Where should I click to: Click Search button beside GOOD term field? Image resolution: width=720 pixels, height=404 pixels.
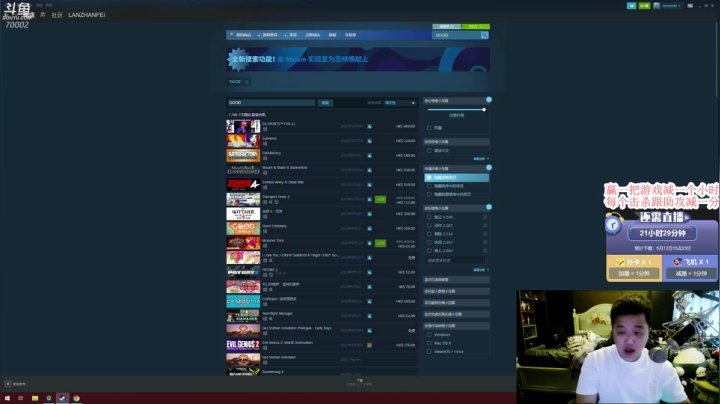(326, 103)
